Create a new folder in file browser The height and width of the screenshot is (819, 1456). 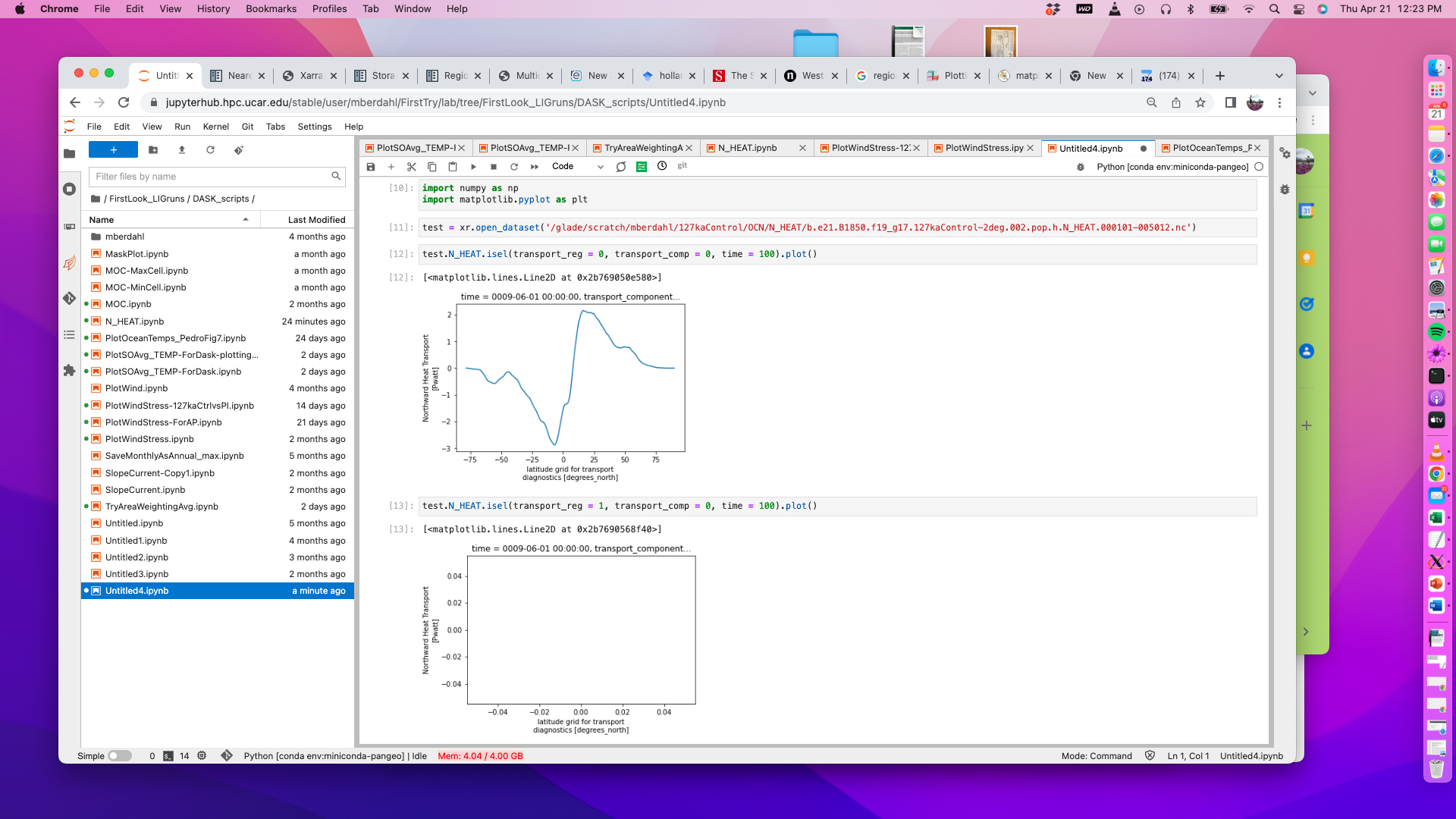tap(153, 150)
